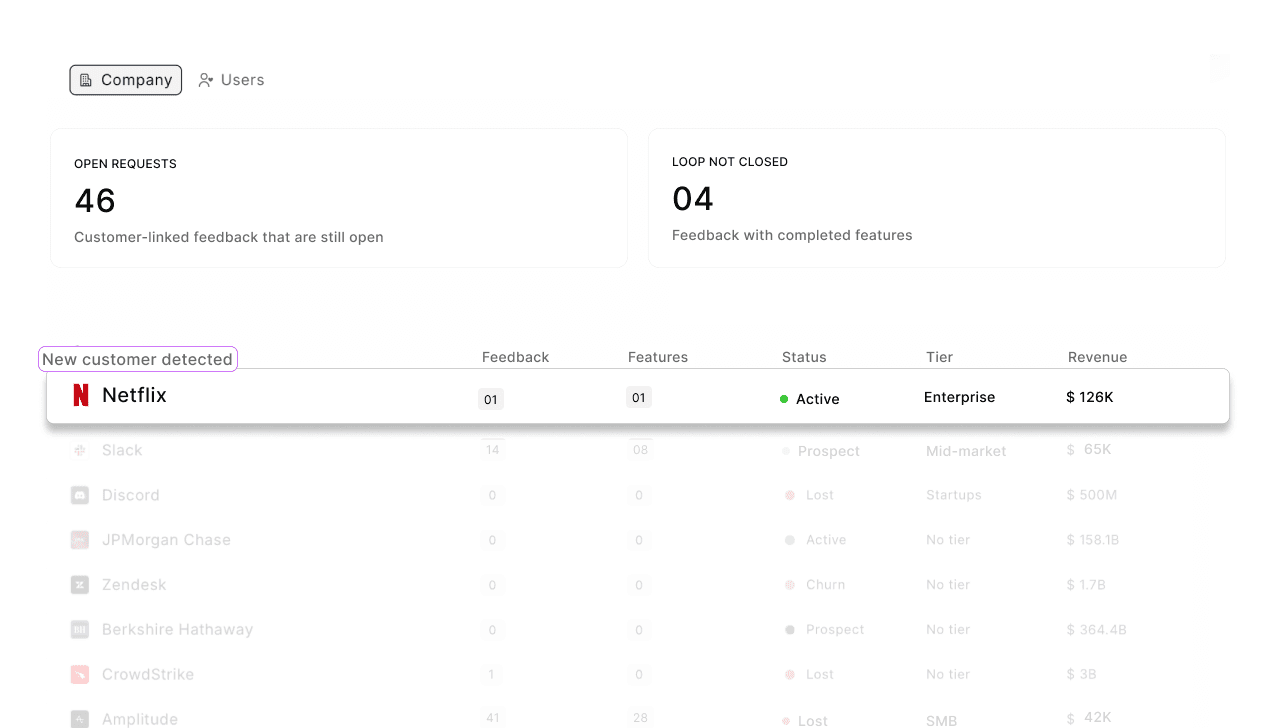Switch to the Company tab
Viewport: 1276px width, 728px height.
pos(126,80)
